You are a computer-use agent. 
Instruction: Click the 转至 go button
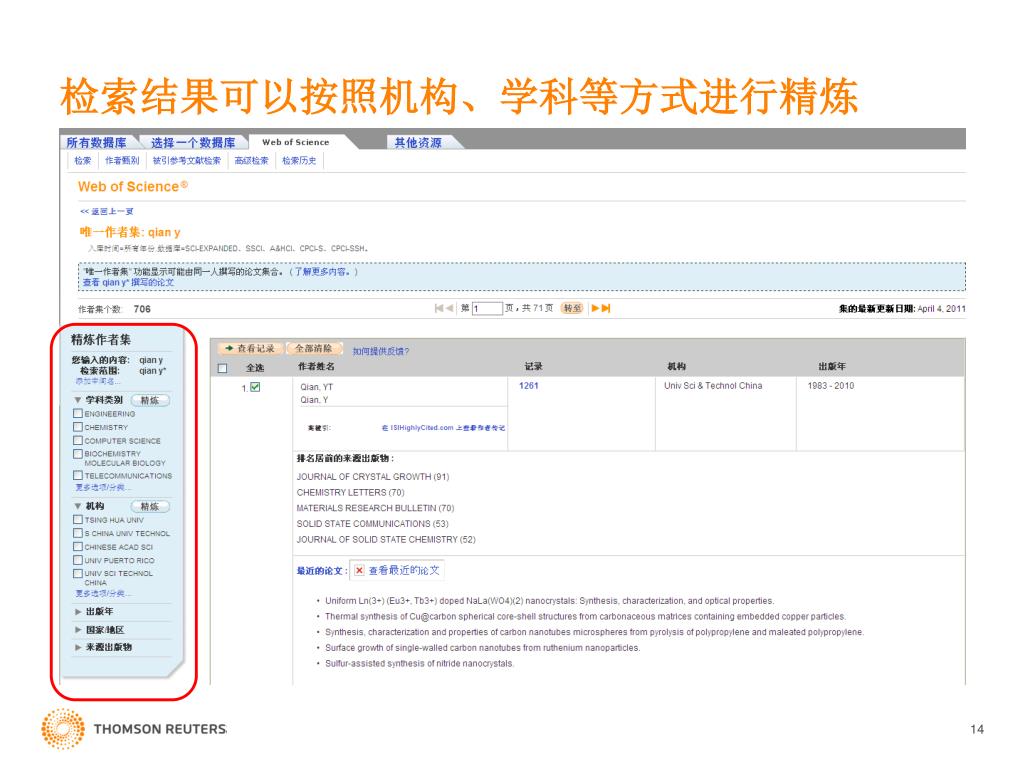click(x=572, y=308)
